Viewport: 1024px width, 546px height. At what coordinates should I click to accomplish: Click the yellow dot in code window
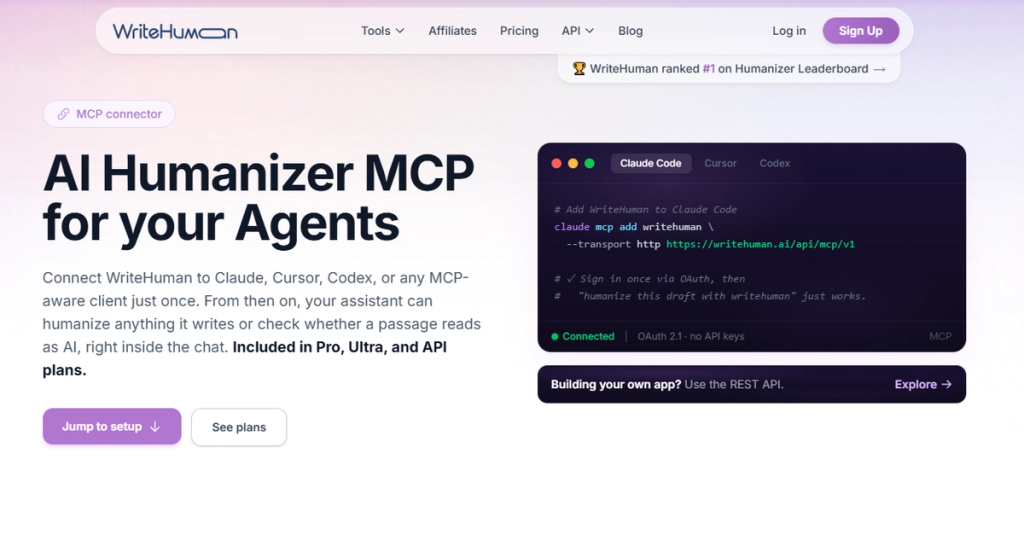(x=573, y=163)
